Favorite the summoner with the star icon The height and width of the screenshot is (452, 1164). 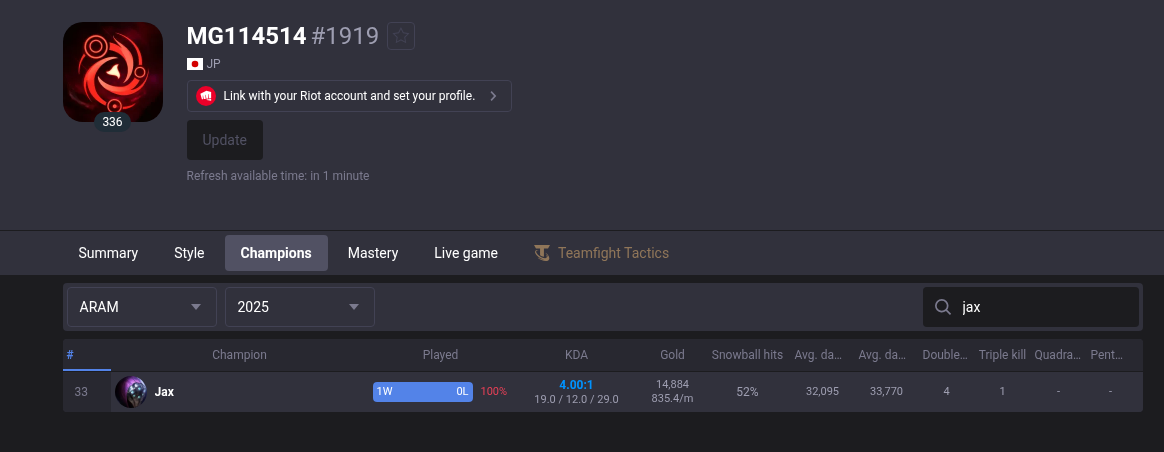pos(401,36)
